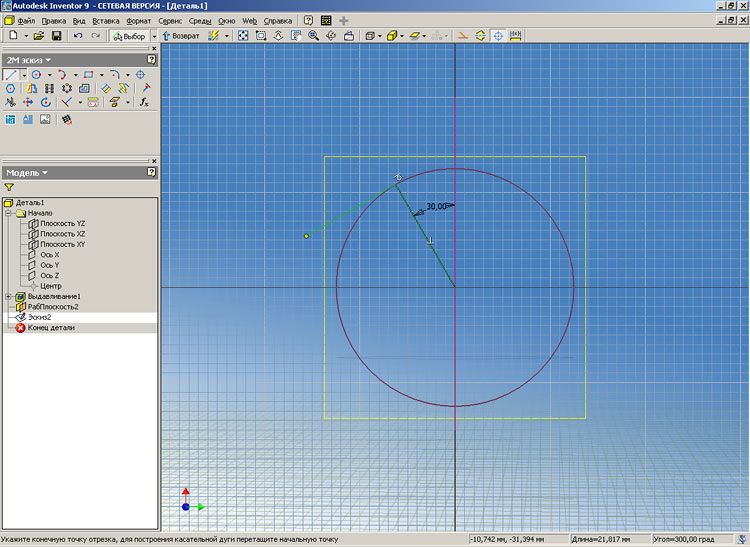Screen dimensions: 750x547
Task: Click the Insert image icon
Action: (x=45, y=120)
